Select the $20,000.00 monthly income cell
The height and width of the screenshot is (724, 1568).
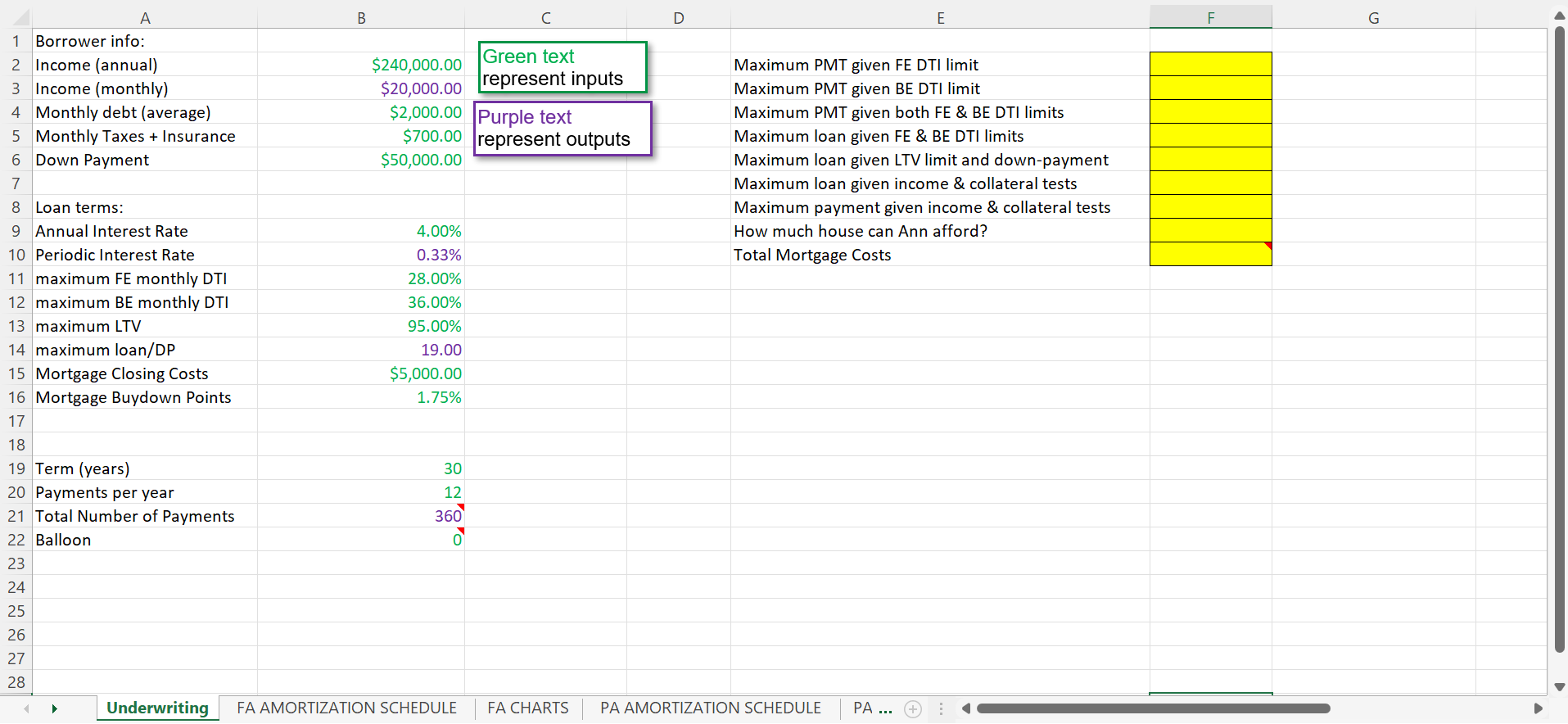[x=361, y=88]
